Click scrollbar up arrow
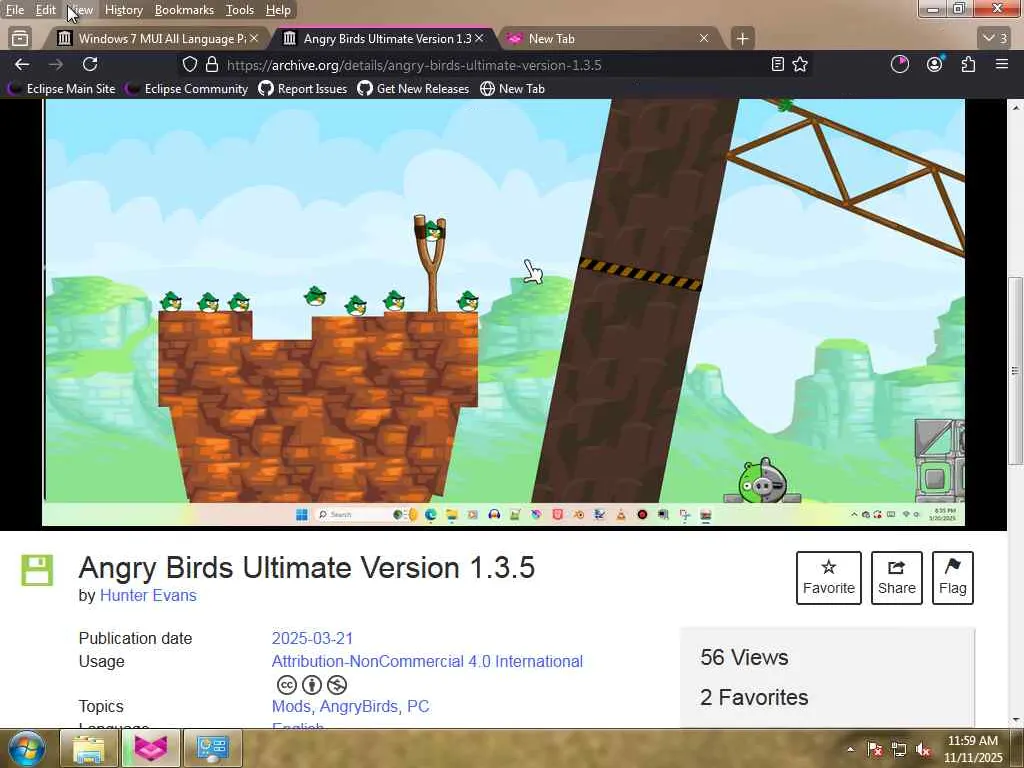 click(1015, 106)
